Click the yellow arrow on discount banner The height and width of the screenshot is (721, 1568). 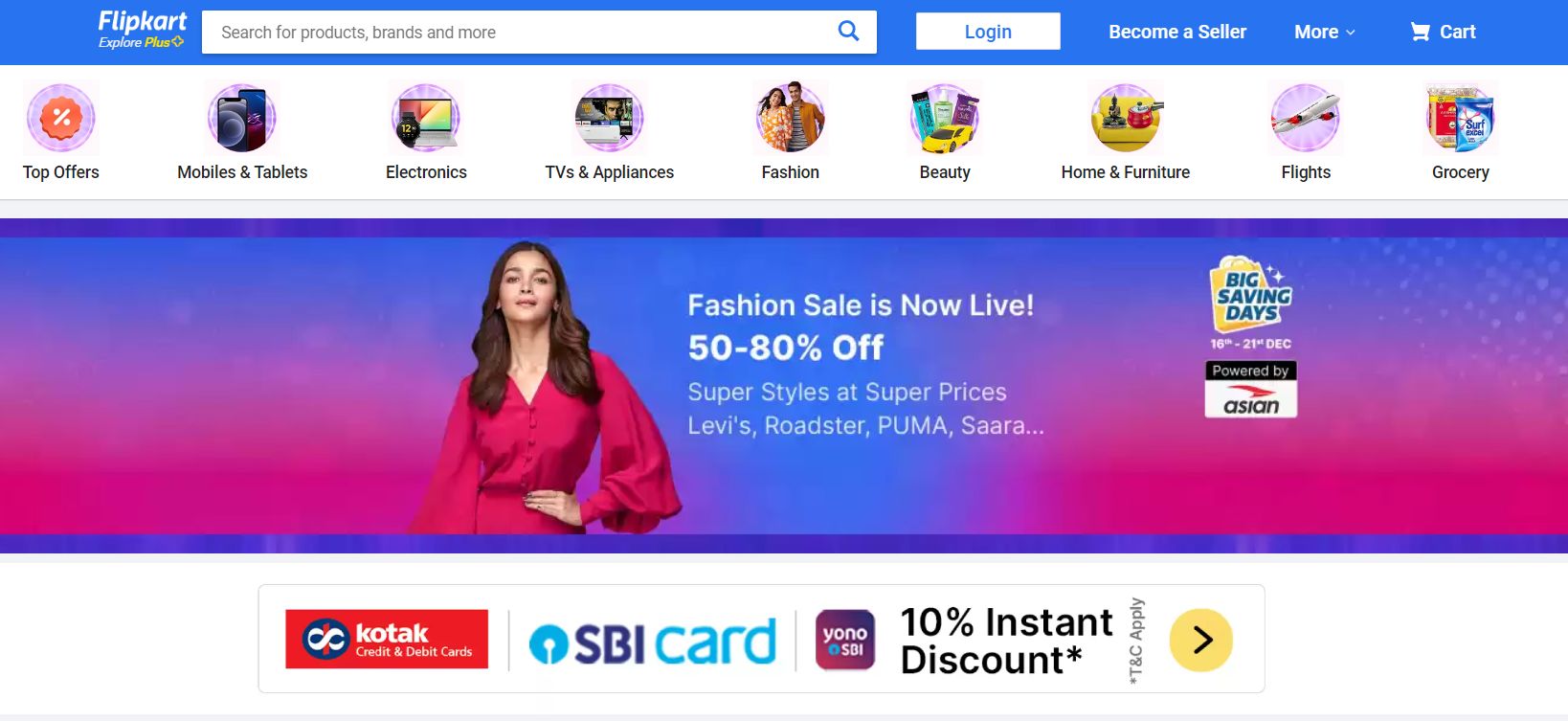click(1201, 640)
